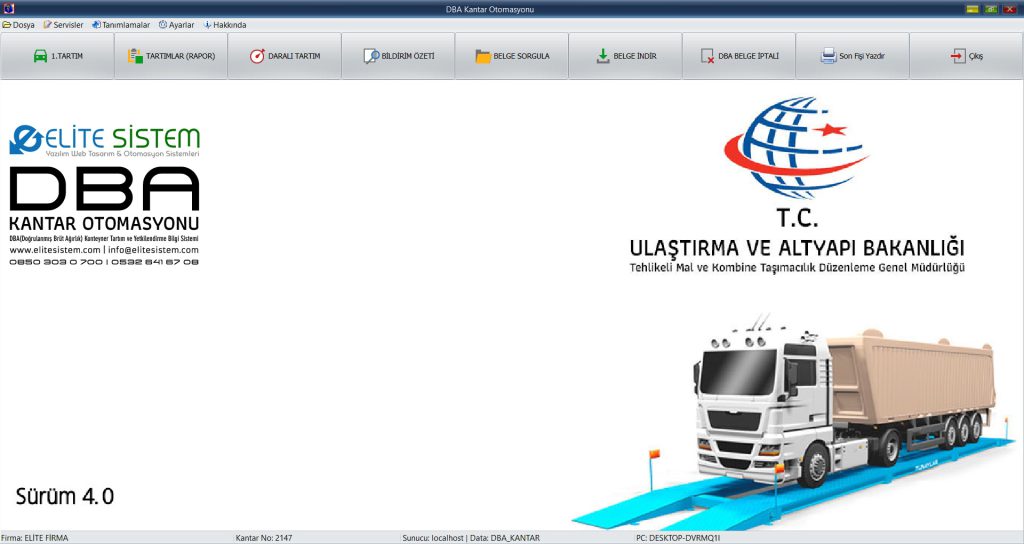Click the green download arrow for BELGE İNDİR
Screen dimensions: 1024x544
[x=602, y=56]
